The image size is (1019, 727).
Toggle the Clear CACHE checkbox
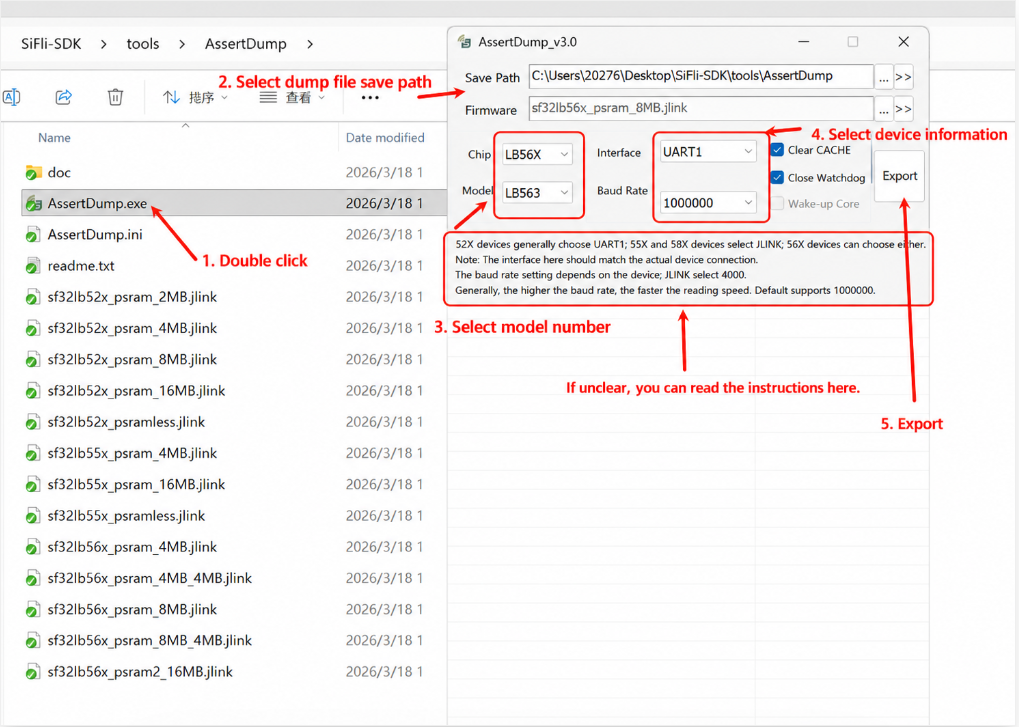777,150
